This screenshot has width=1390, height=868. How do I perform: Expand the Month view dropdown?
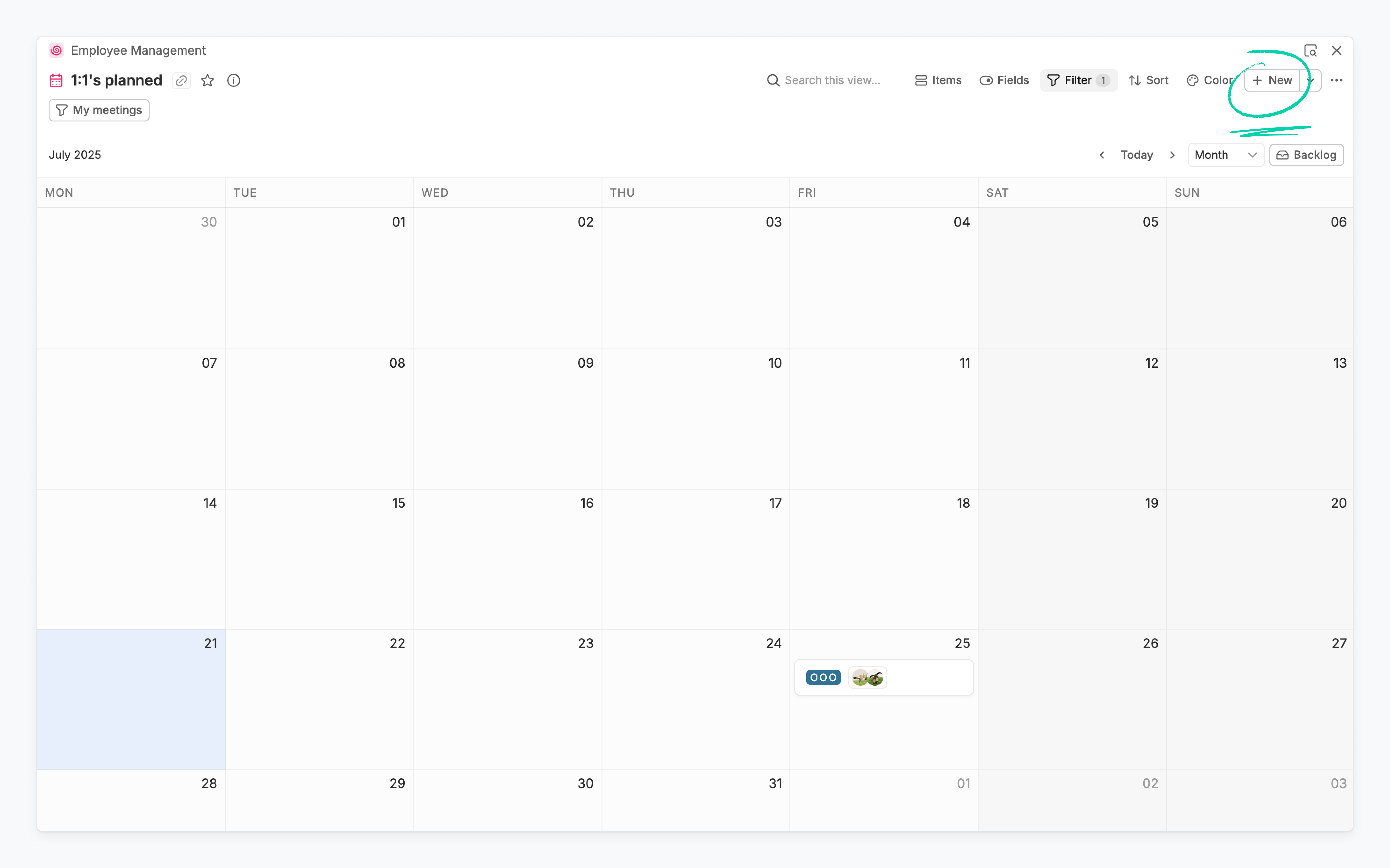coord(1225,155)
